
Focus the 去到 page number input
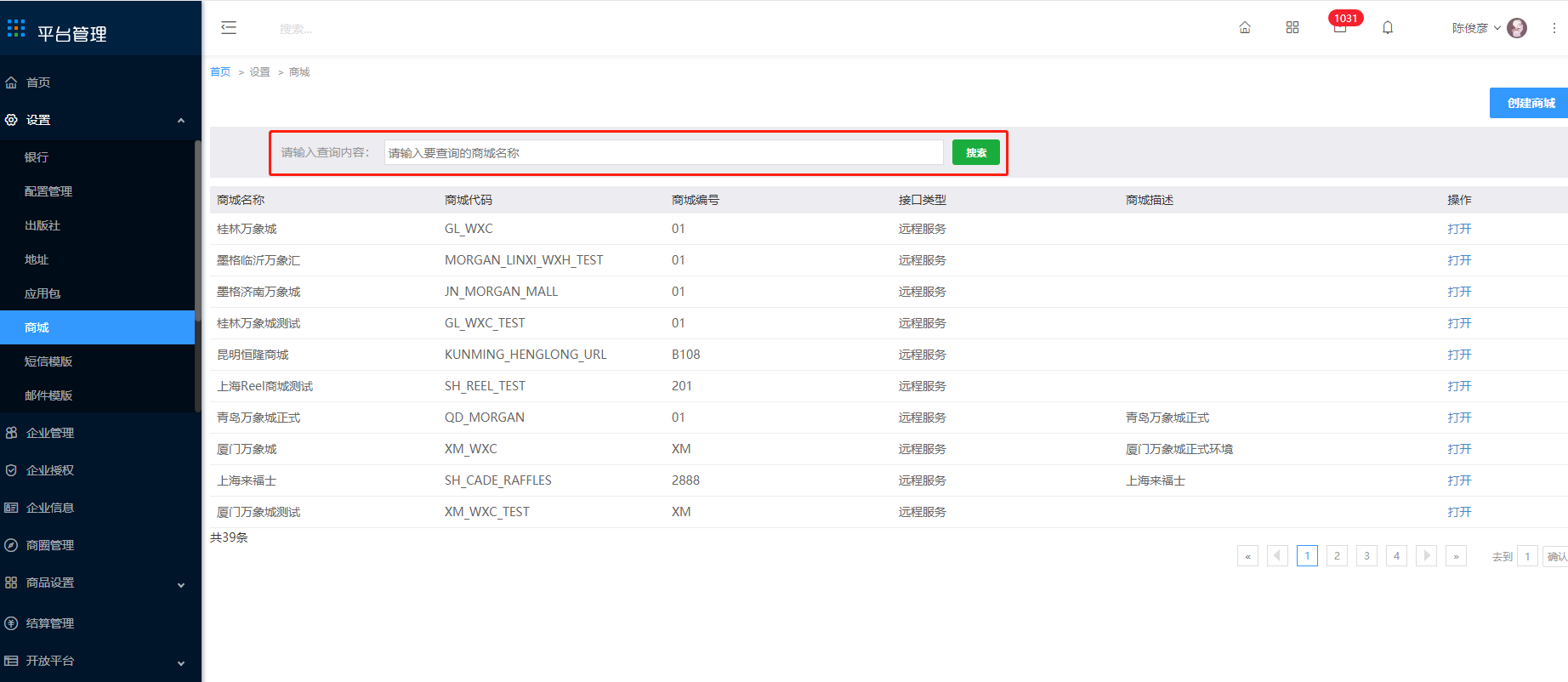coord(1527,556)
